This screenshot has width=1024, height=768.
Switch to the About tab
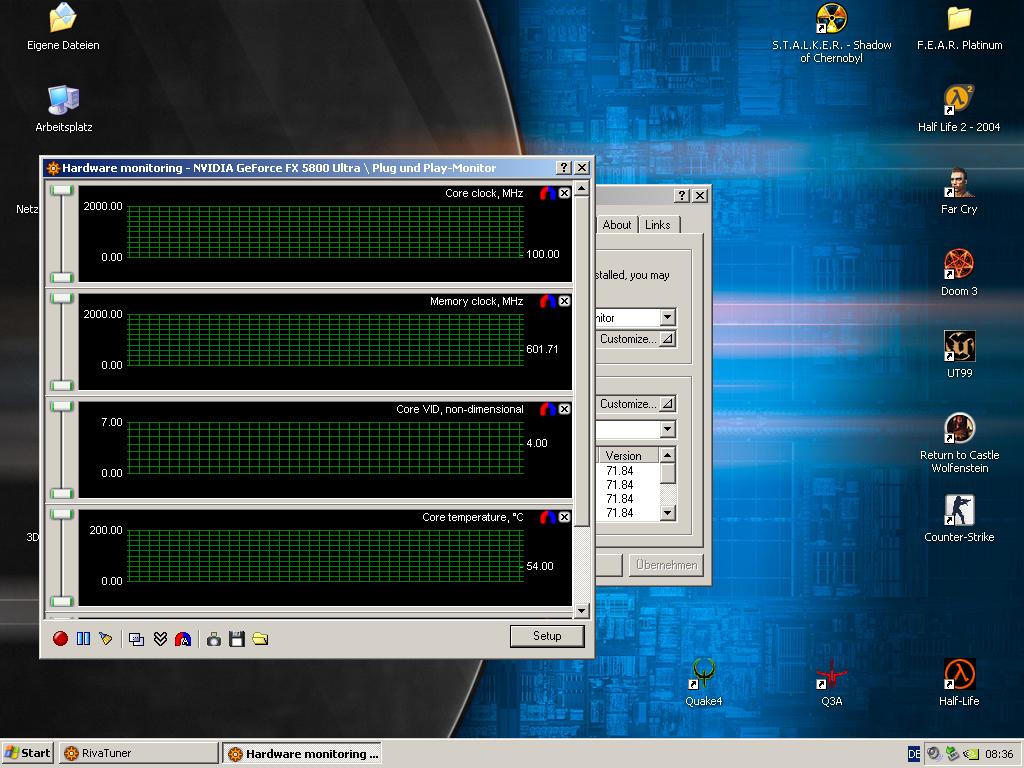[616, 225]
